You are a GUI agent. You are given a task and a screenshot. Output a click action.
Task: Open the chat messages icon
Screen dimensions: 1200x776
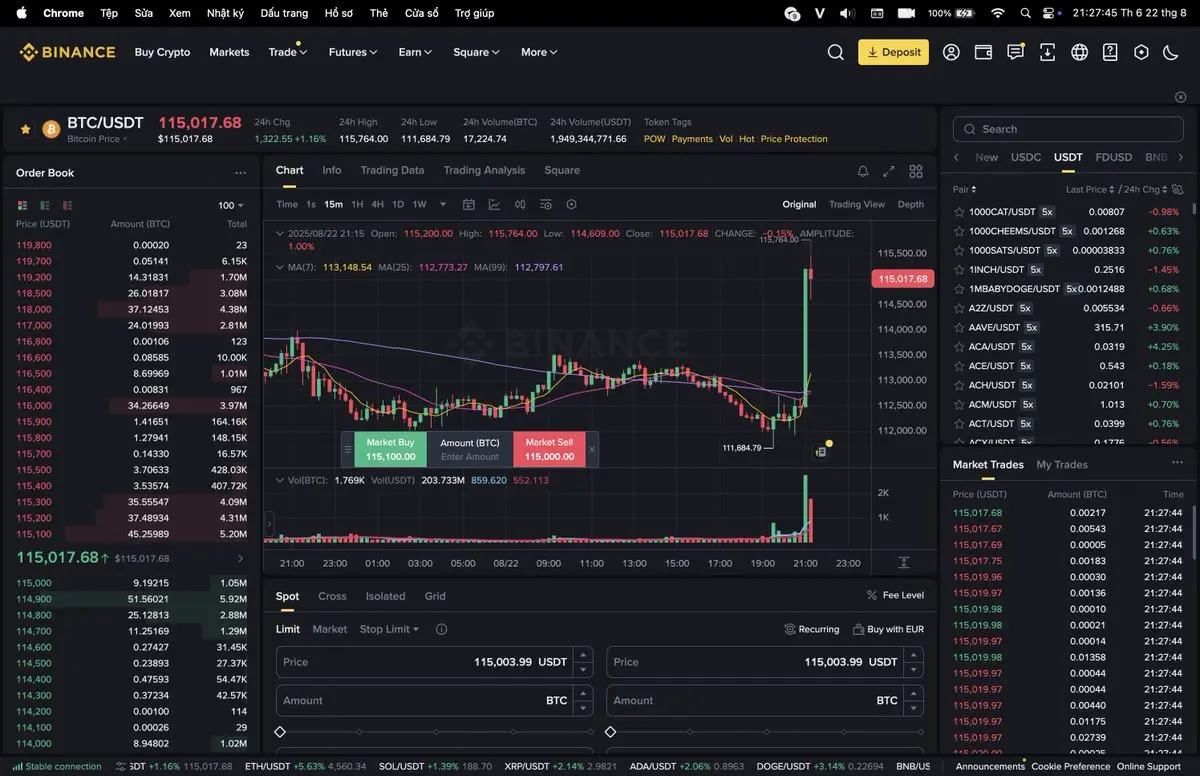coord(1015,52)
